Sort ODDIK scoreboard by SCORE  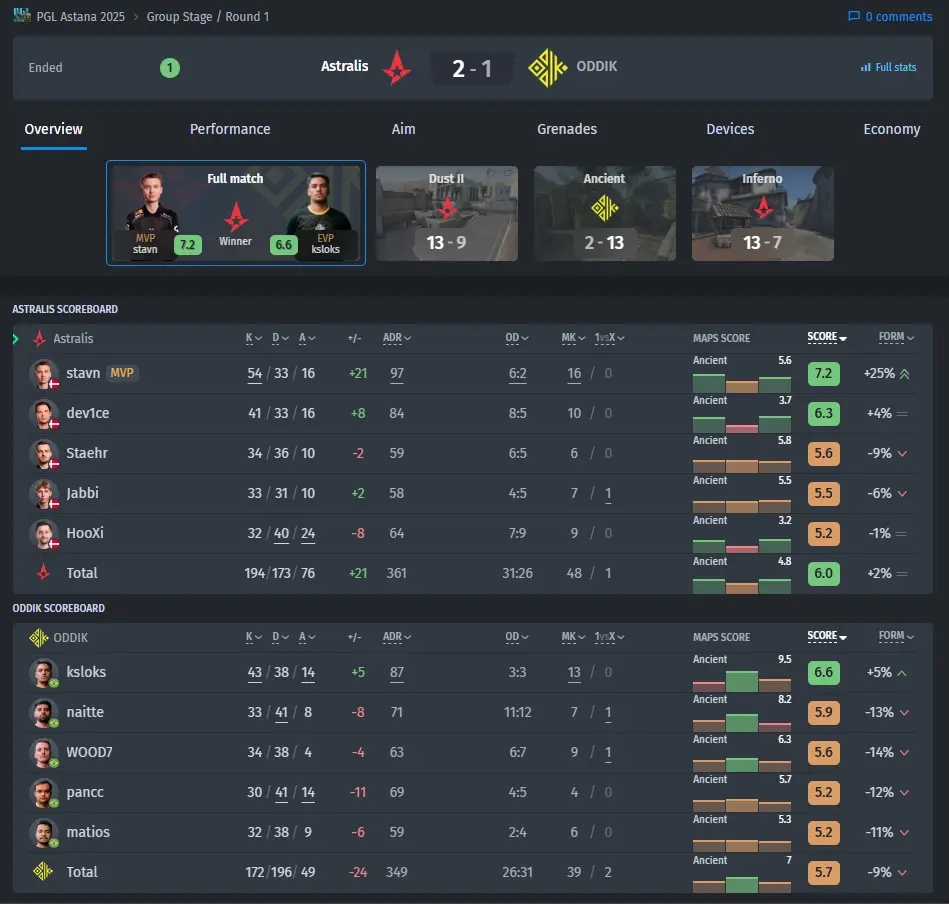[x=827, y=636]
